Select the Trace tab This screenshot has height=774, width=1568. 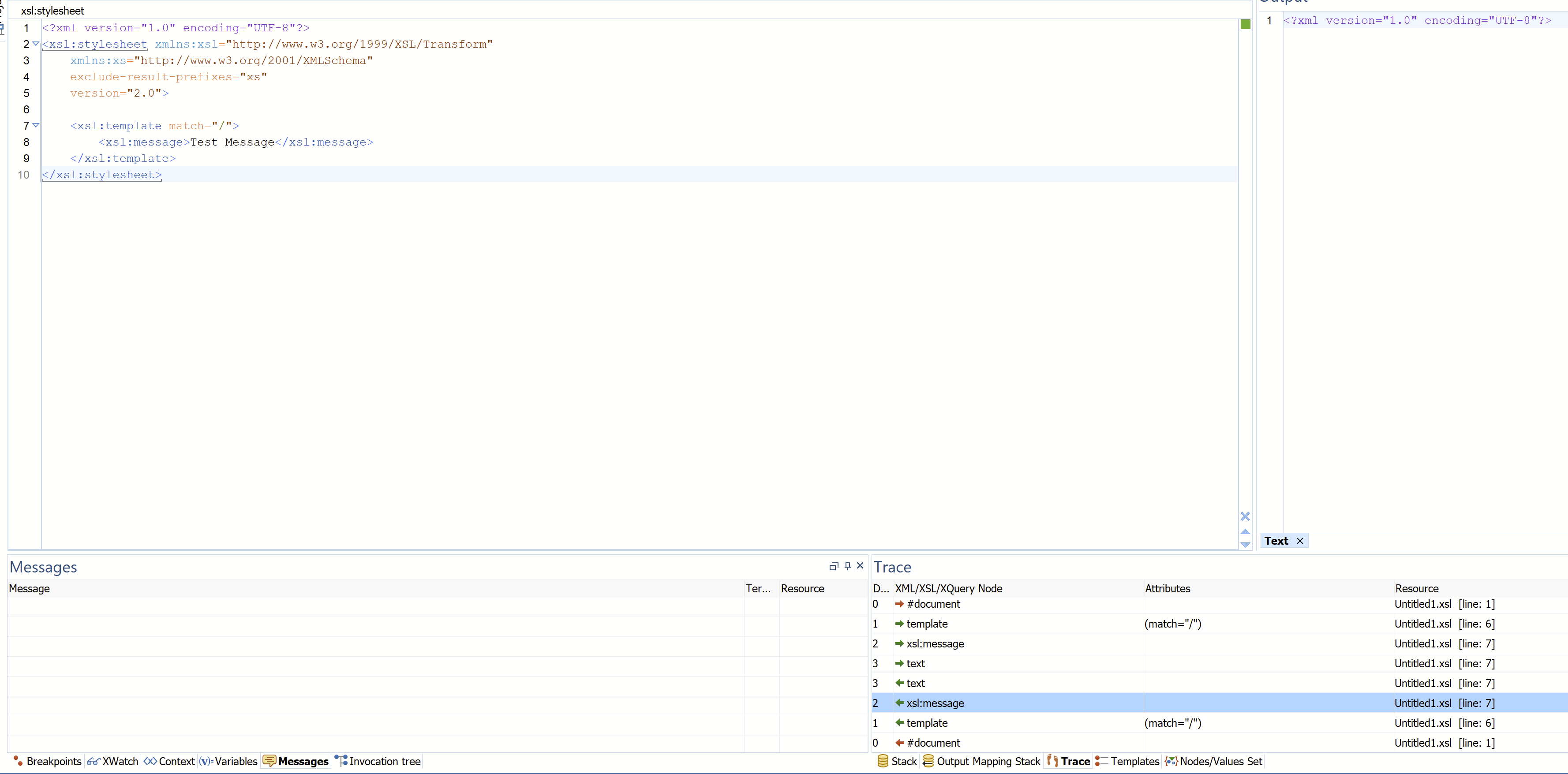1069,761
